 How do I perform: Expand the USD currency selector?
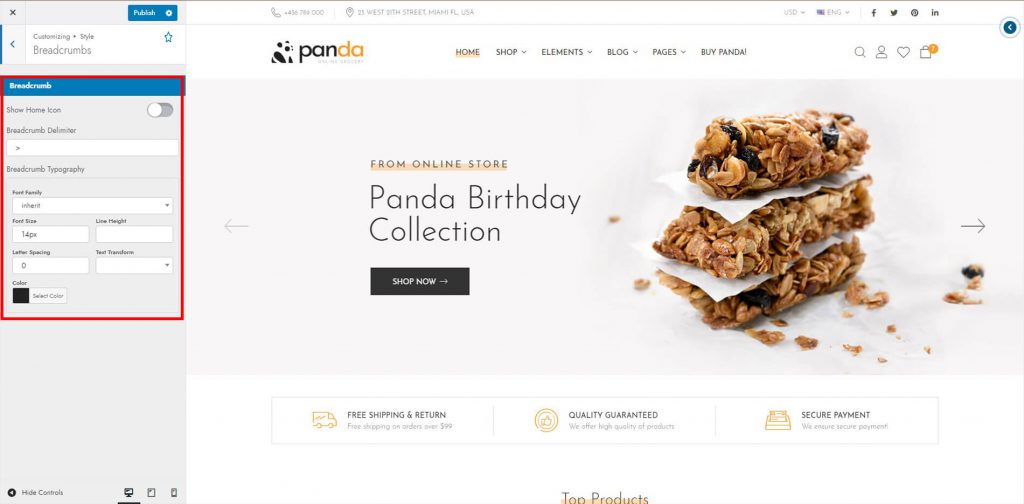[794, 12]
